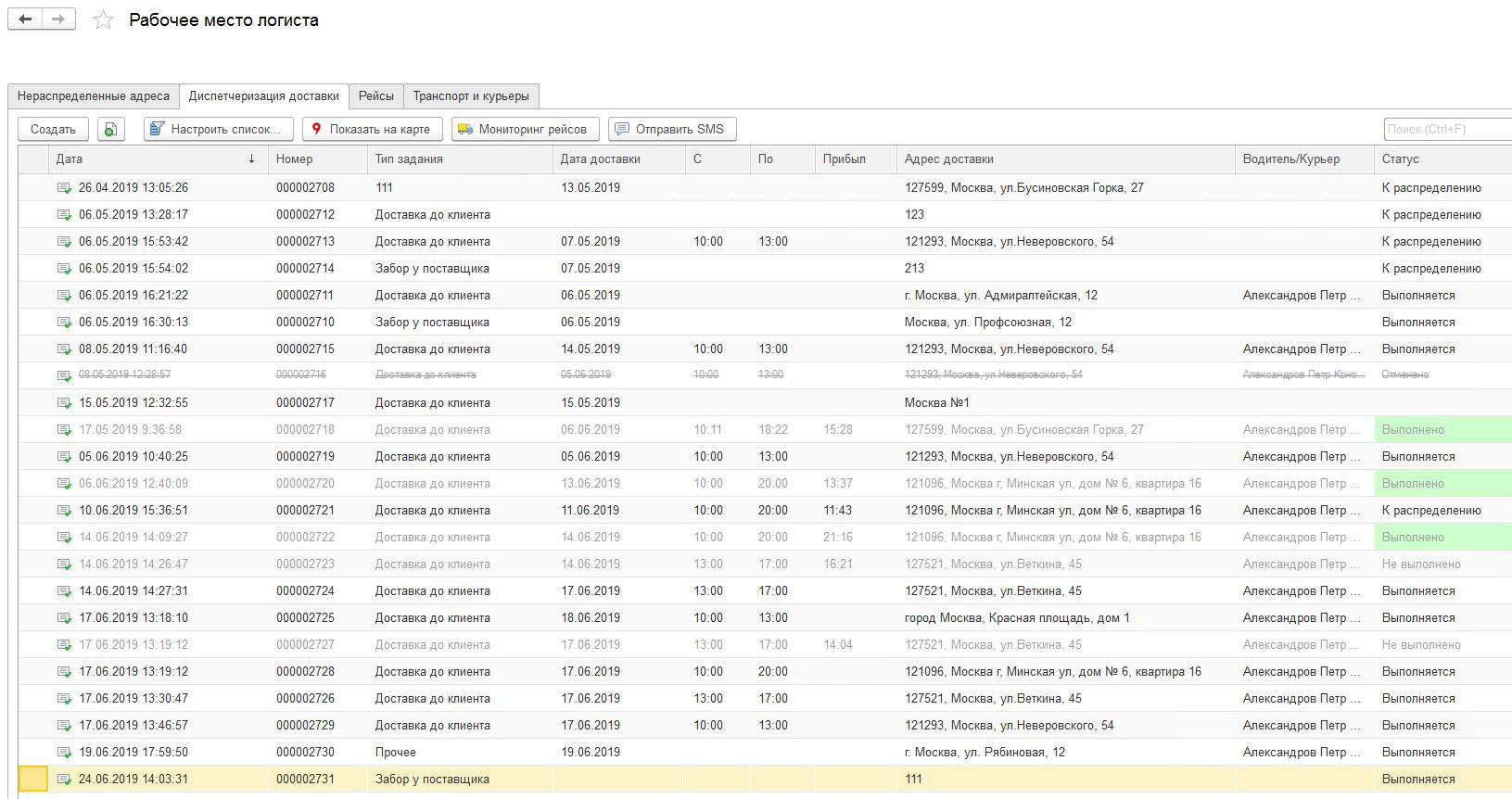This screenshot has width=1512, height=799.
Task: Click the document icon in row 000002712
Action: pyautogui.click(x=64, y=214)
